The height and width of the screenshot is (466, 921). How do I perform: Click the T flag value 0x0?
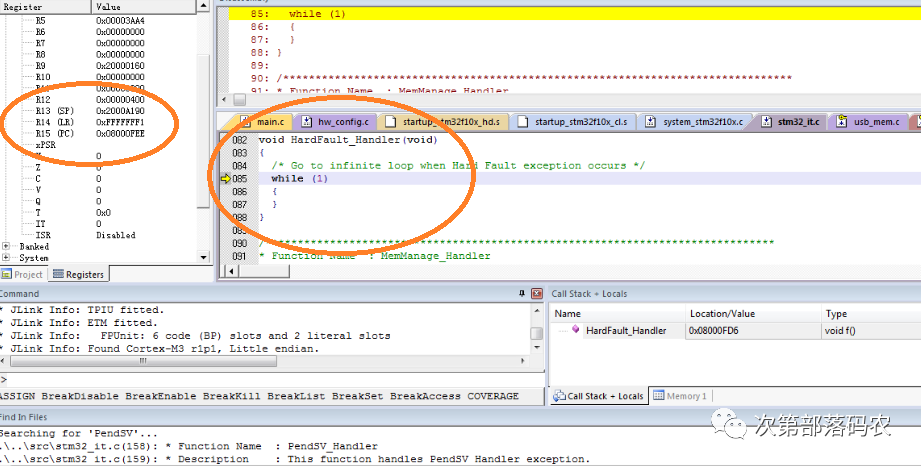tap(103, 213)
